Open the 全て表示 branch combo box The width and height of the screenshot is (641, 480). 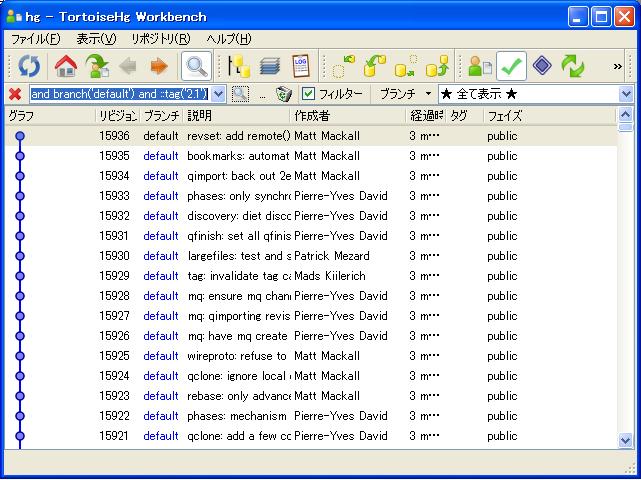click(536, 94)
